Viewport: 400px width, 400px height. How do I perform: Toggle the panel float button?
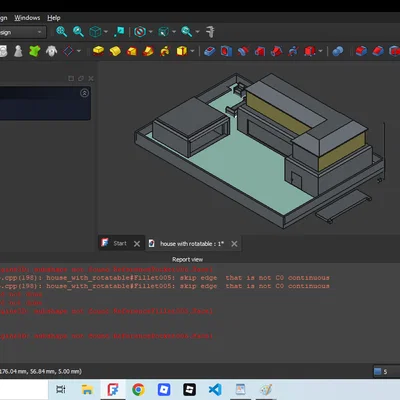click(81, 78)
